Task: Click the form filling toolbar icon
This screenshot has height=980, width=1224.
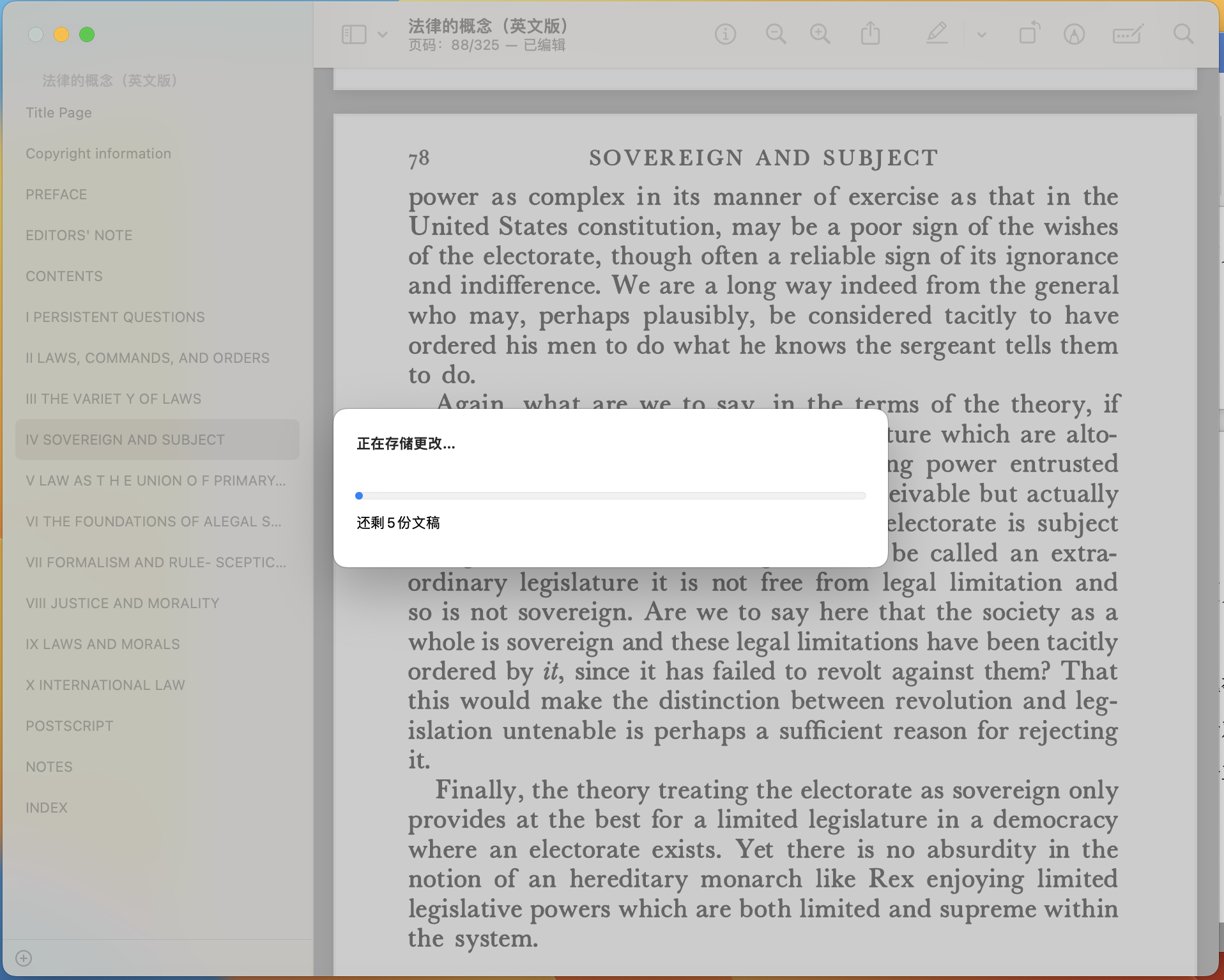Action: 1127,34
